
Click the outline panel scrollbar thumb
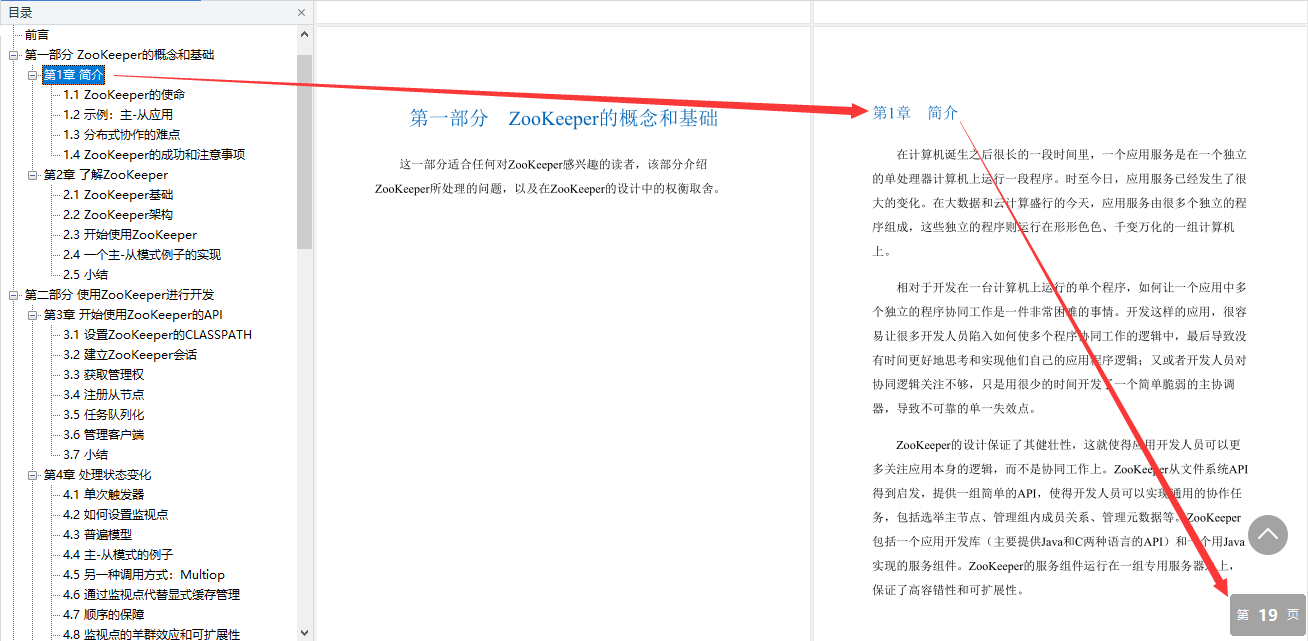(x=305, y=150)
